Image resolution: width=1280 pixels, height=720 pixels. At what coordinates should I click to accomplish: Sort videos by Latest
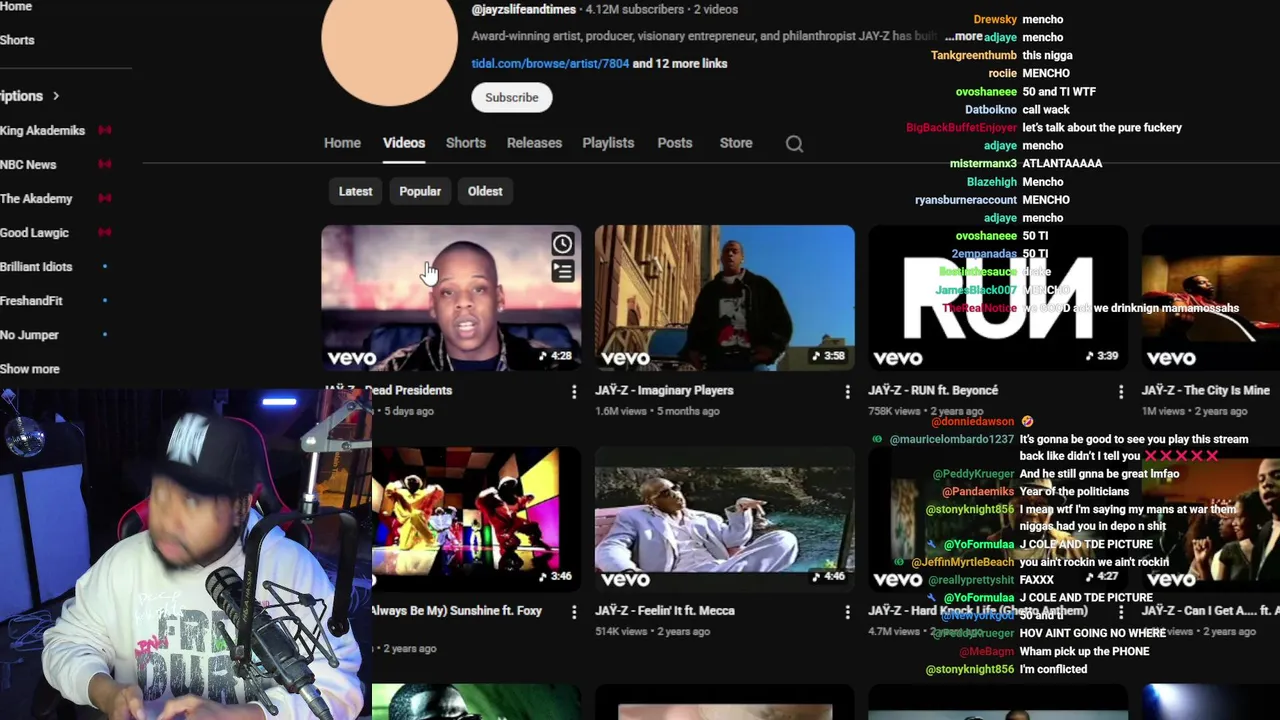click(355, 191)
